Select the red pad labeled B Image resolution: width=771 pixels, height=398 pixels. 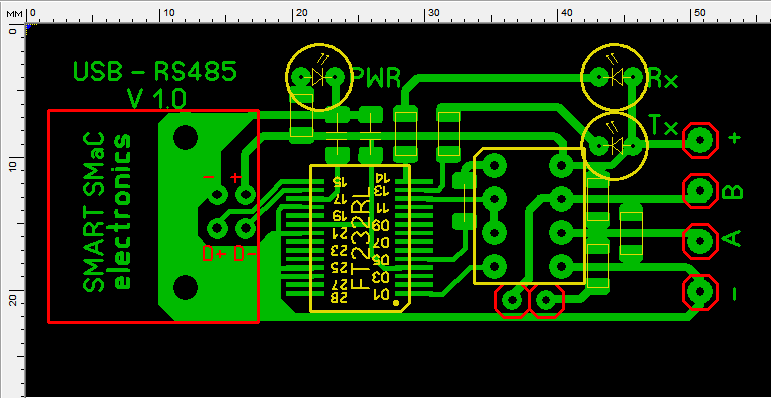(x=700, y=191)
